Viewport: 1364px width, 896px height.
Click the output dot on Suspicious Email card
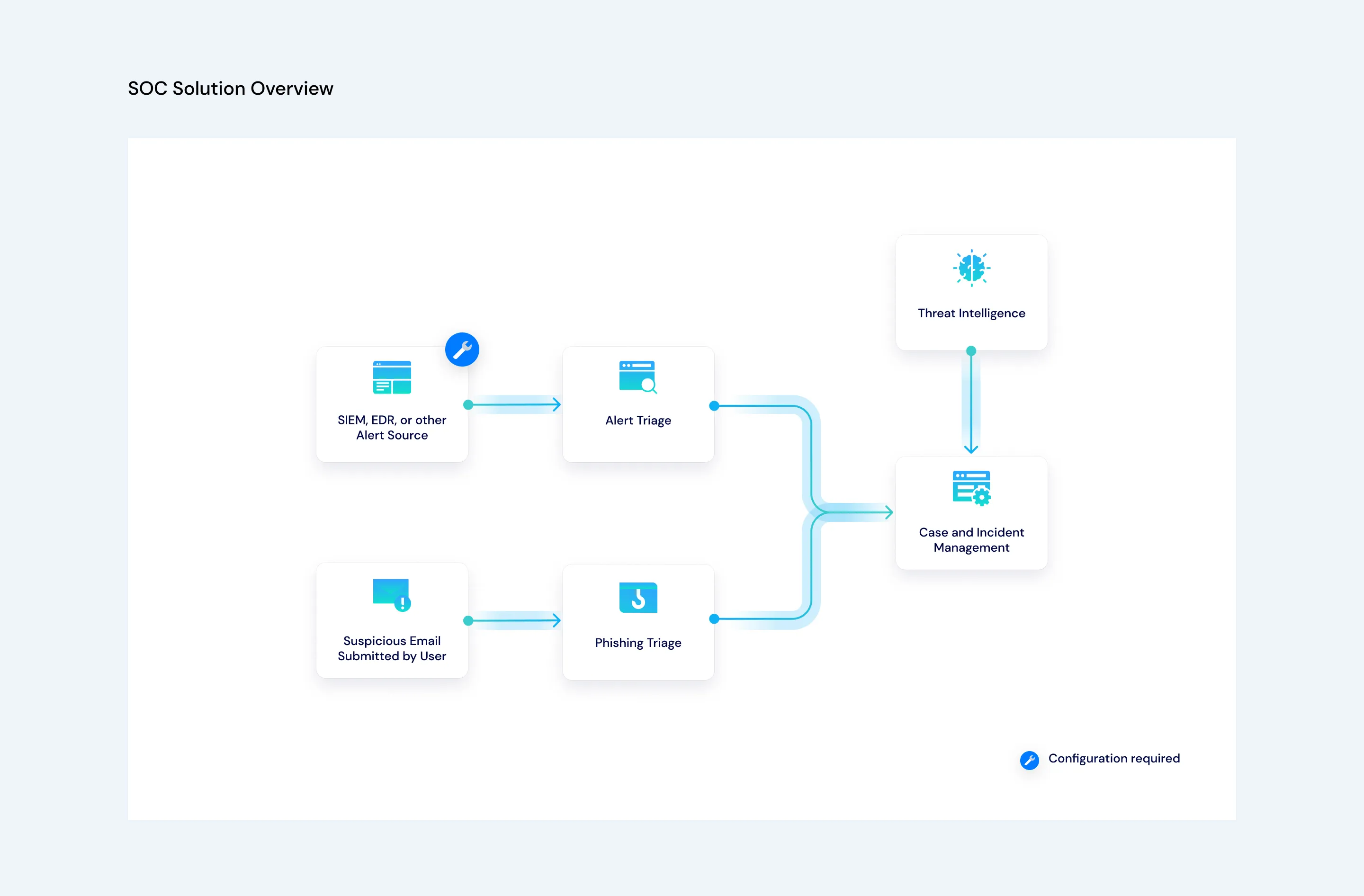point(468,620)
